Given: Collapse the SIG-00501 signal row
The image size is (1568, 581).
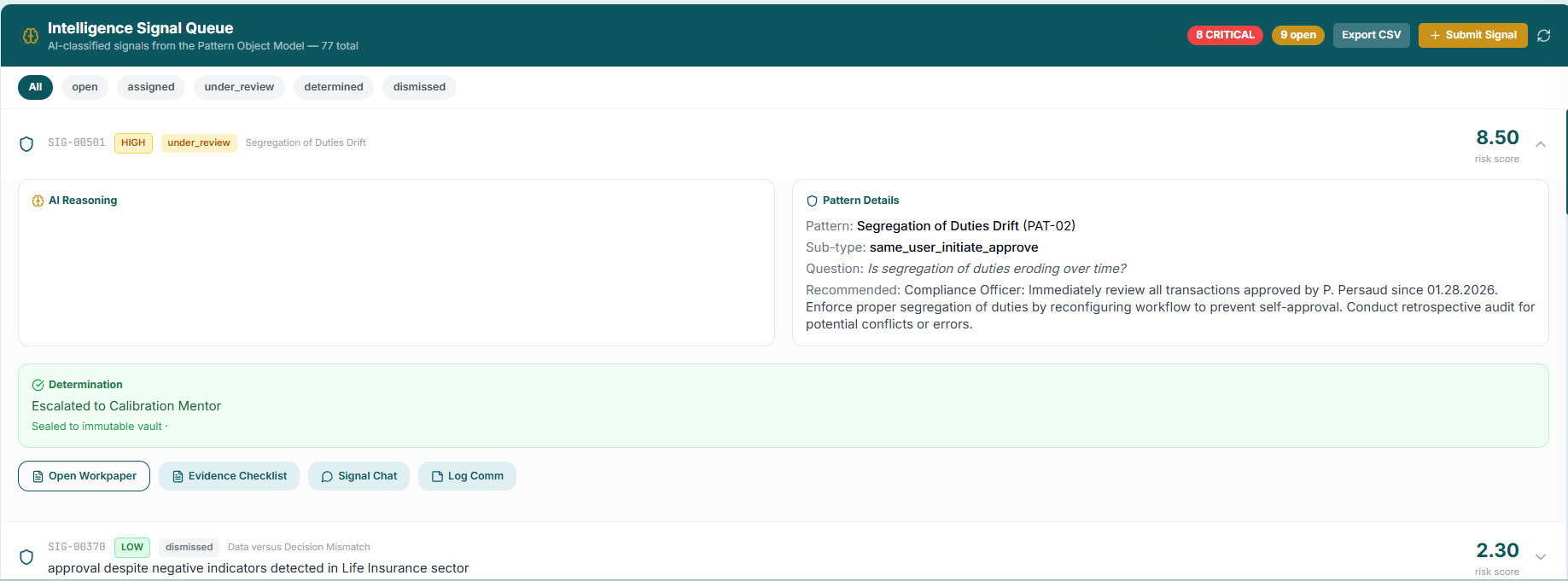Looking at the screenshot, I should 1541,144.
